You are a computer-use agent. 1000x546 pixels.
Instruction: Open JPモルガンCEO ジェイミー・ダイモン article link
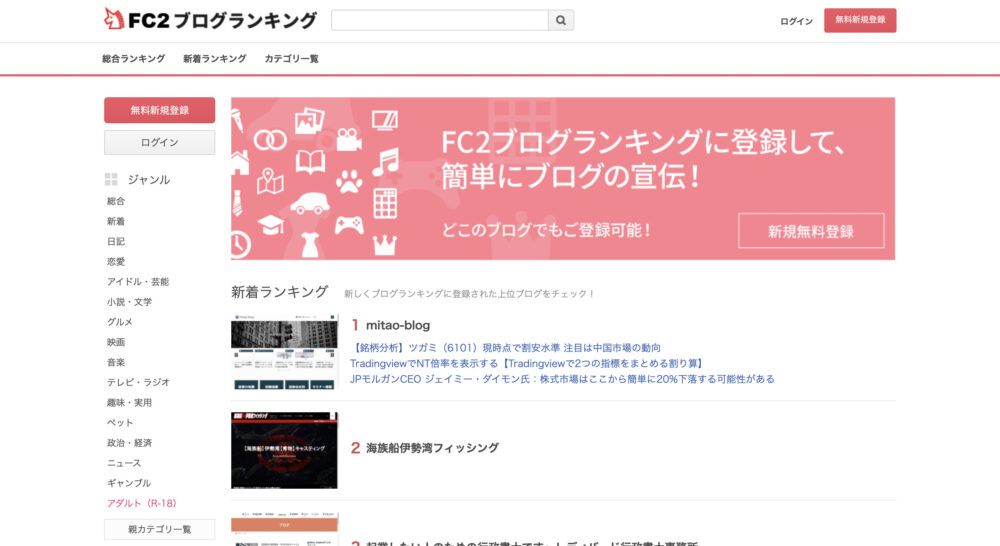562,379
